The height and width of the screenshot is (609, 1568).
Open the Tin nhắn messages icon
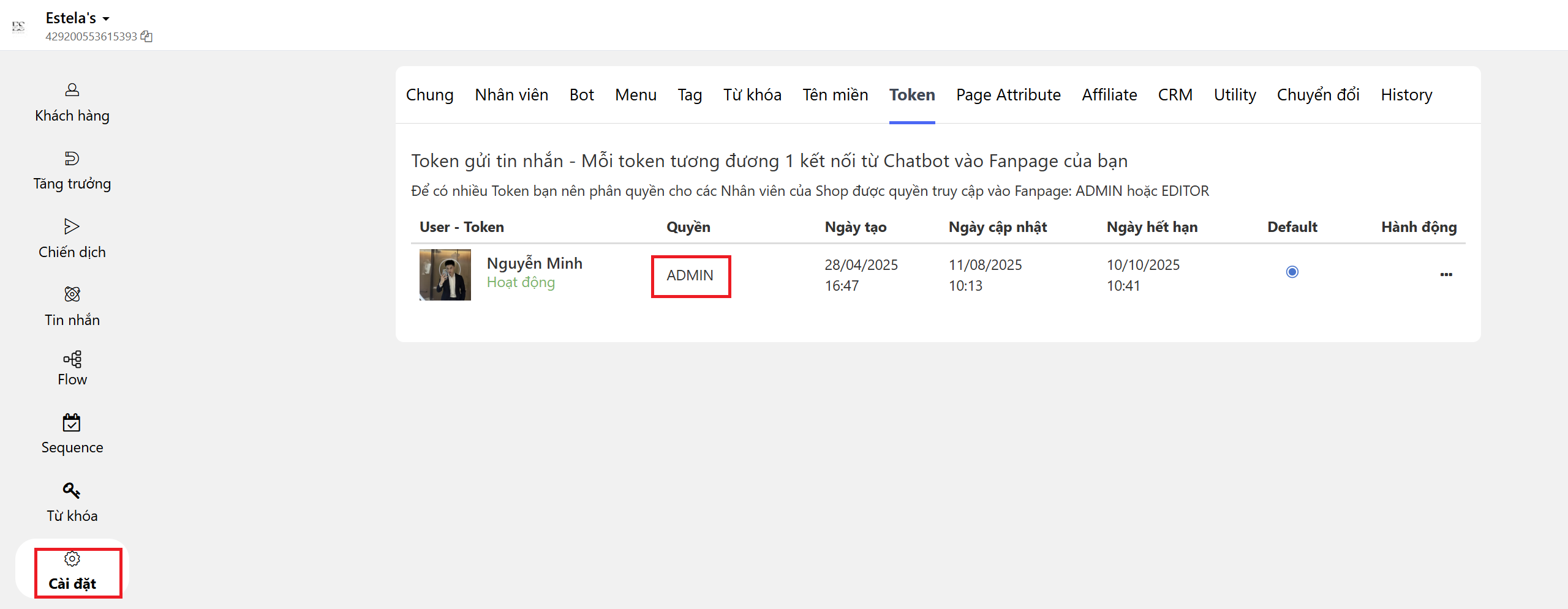(72, 294)
